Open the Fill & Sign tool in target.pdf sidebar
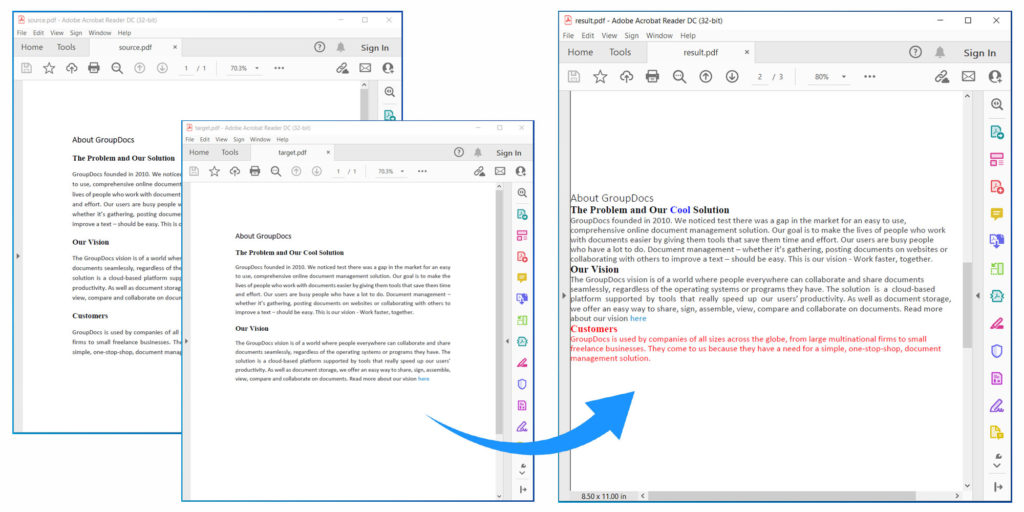 pyautogui.click(x=522, y=362)
